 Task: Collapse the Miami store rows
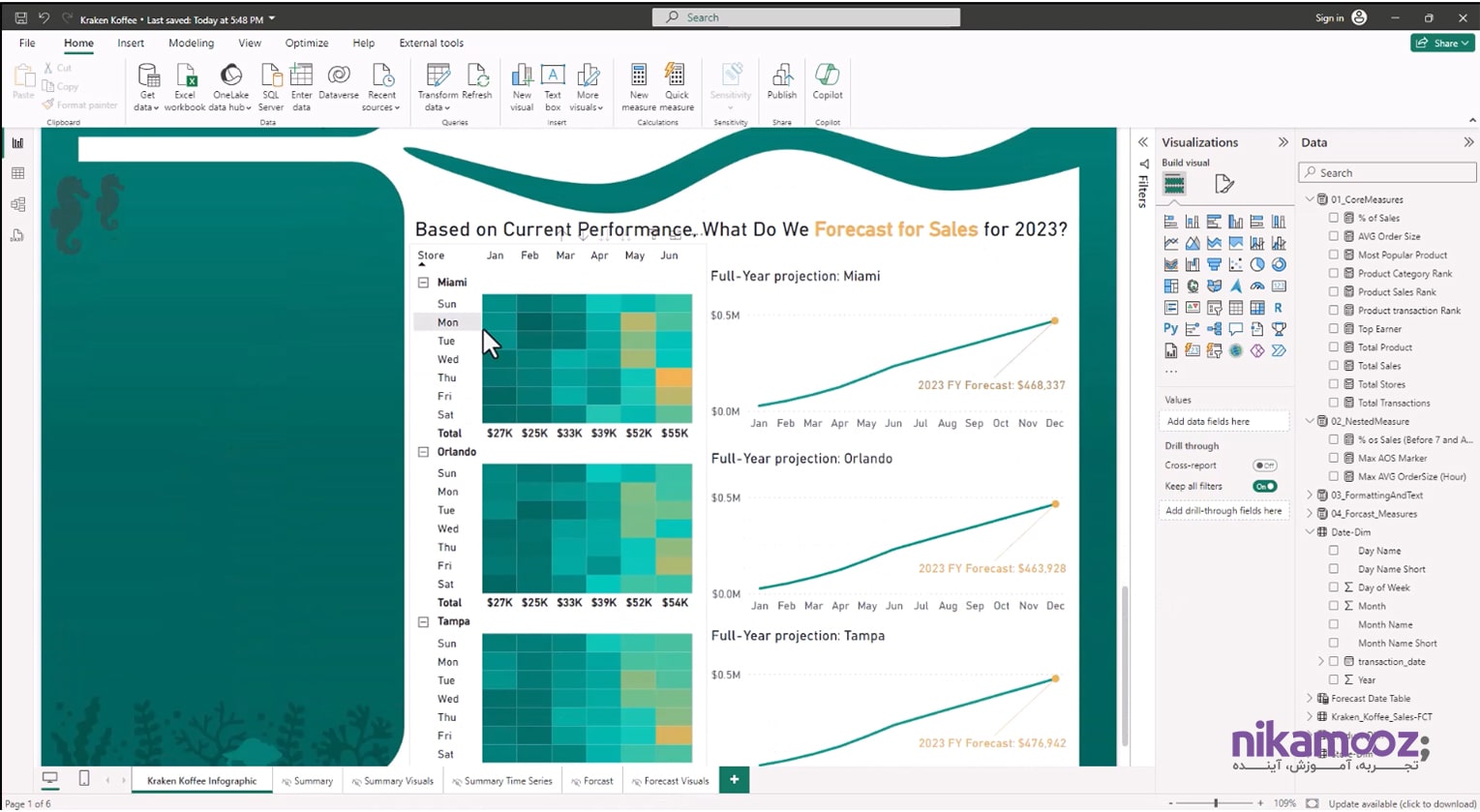pyautogui.click(x=423, y=283)
